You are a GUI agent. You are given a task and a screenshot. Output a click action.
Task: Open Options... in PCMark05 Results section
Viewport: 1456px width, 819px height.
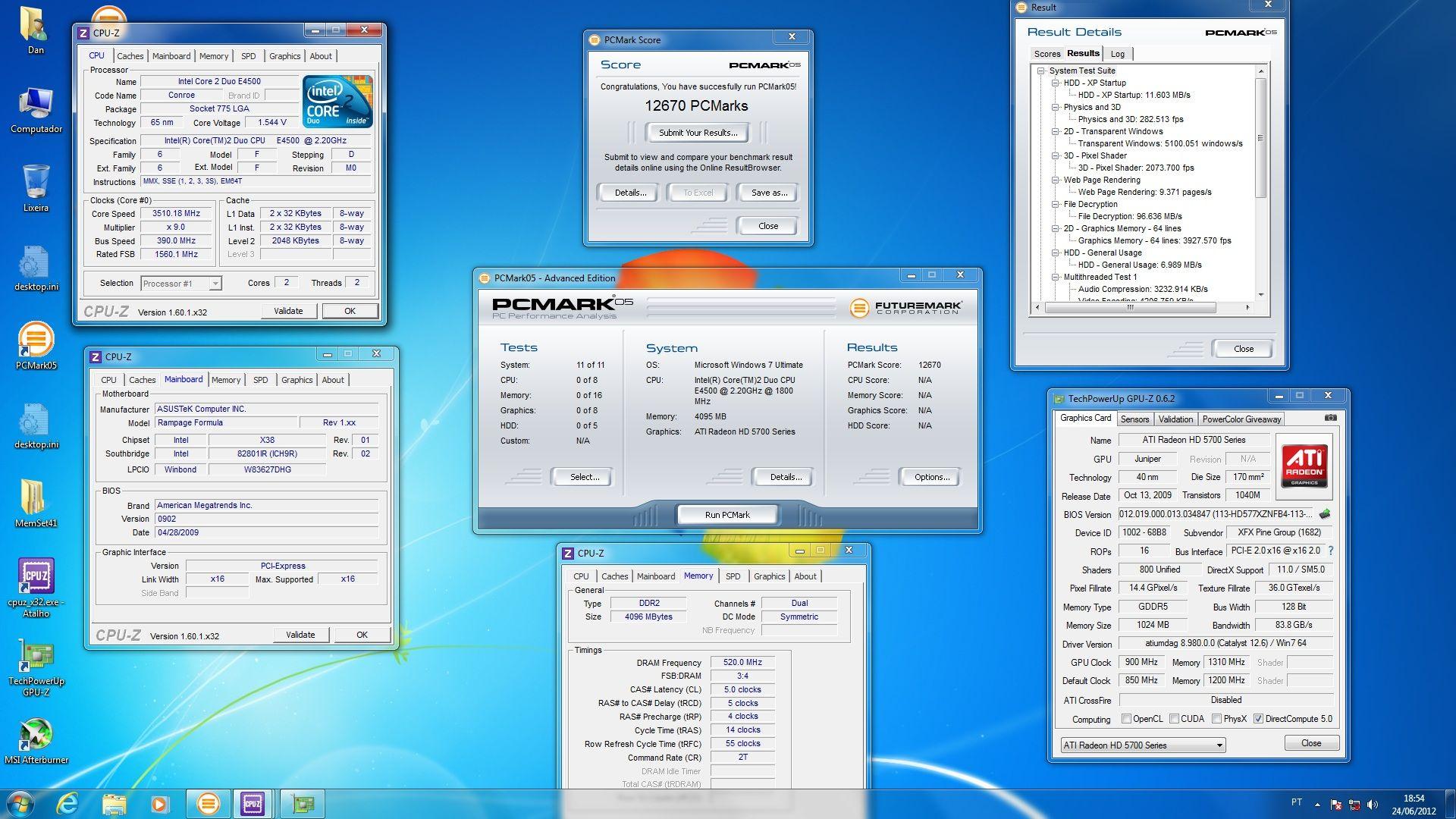pos(931,477)
